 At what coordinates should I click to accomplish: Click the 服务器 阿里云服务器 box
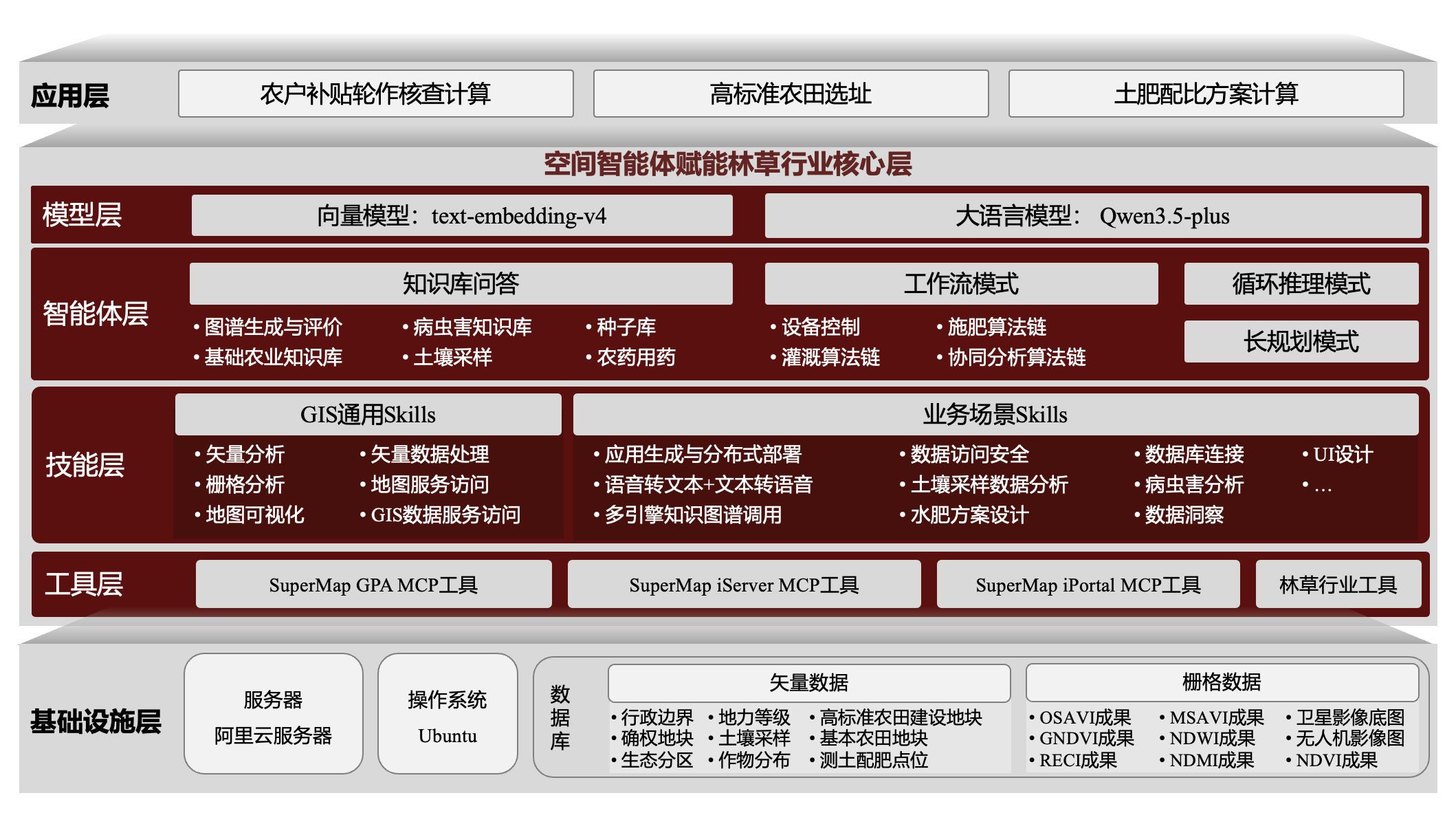pos(273,714)
